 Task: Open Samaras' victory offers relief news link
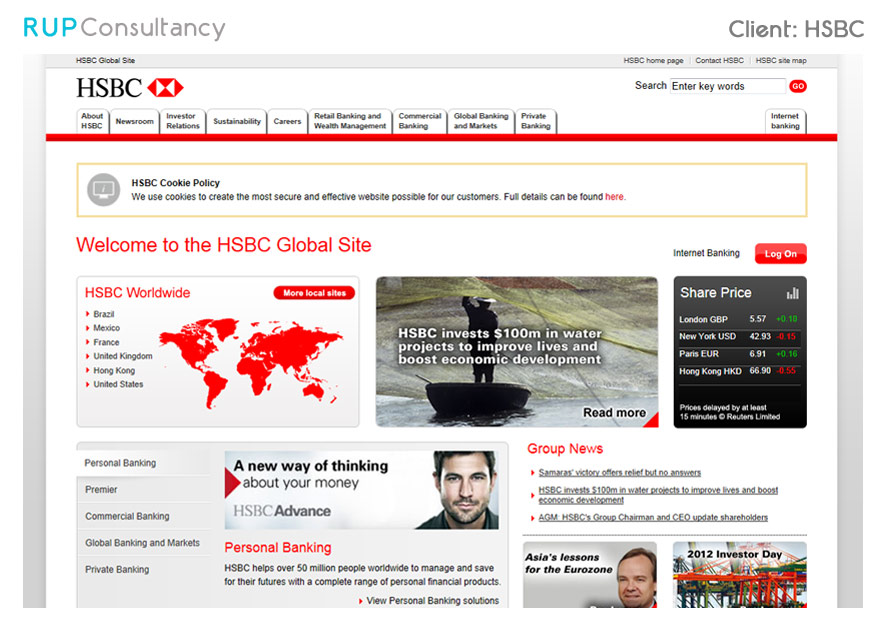(x=619, y=472)
